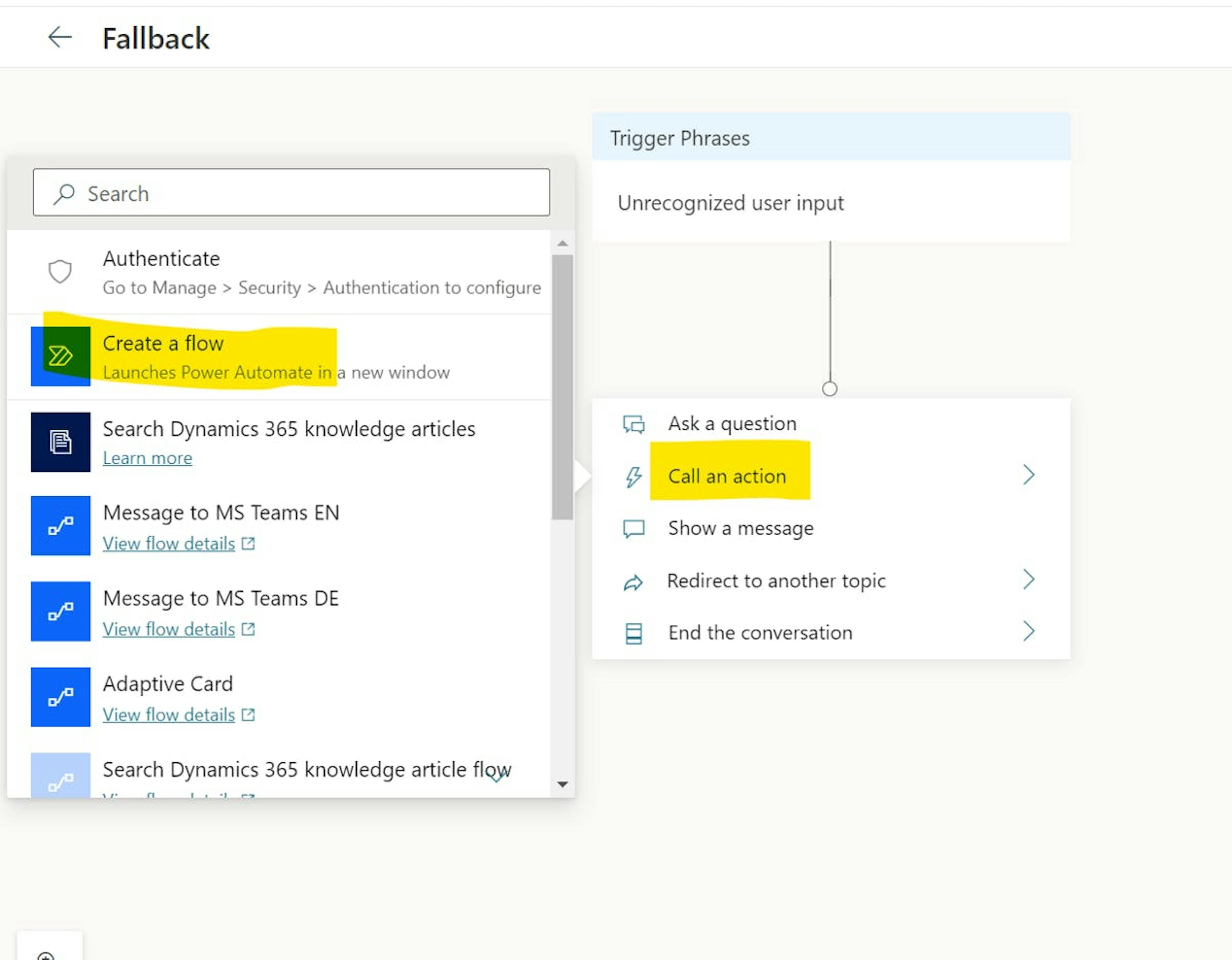Click the Search field in action list

point(291,192)
